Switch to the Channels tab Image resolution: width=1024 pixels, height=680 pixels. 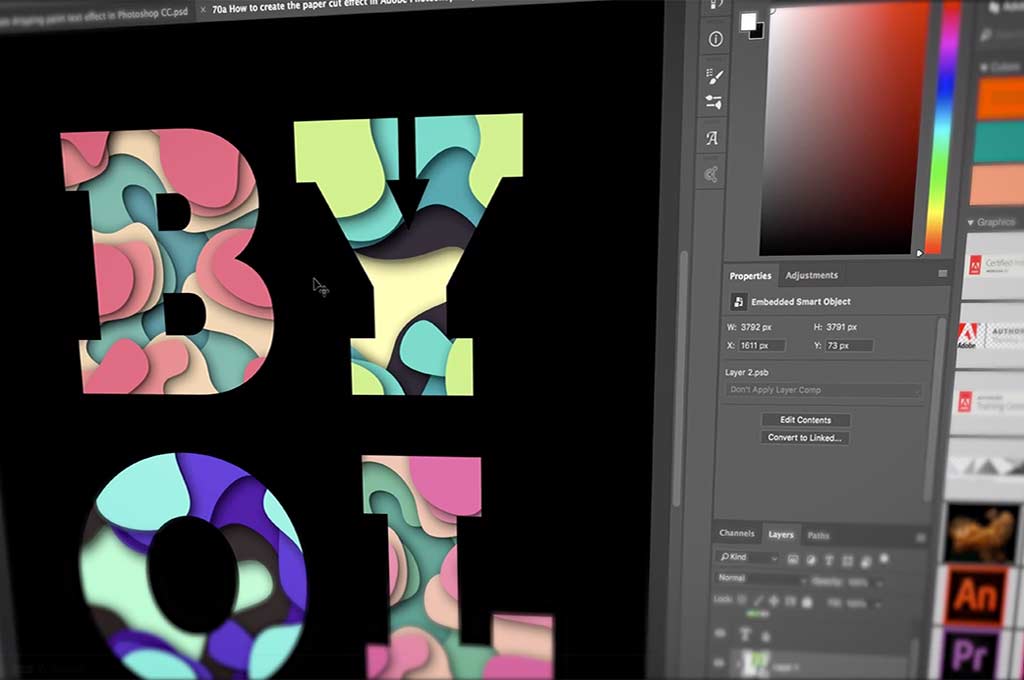click(x=737, y=533)
